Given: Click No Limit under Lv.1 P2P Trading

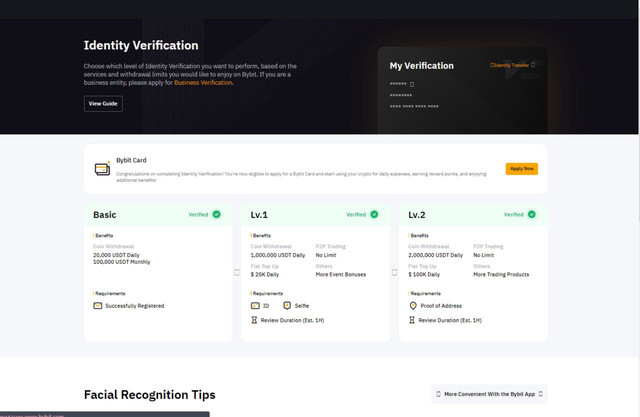Looking at the screenshot, I should tap(326, 255).
